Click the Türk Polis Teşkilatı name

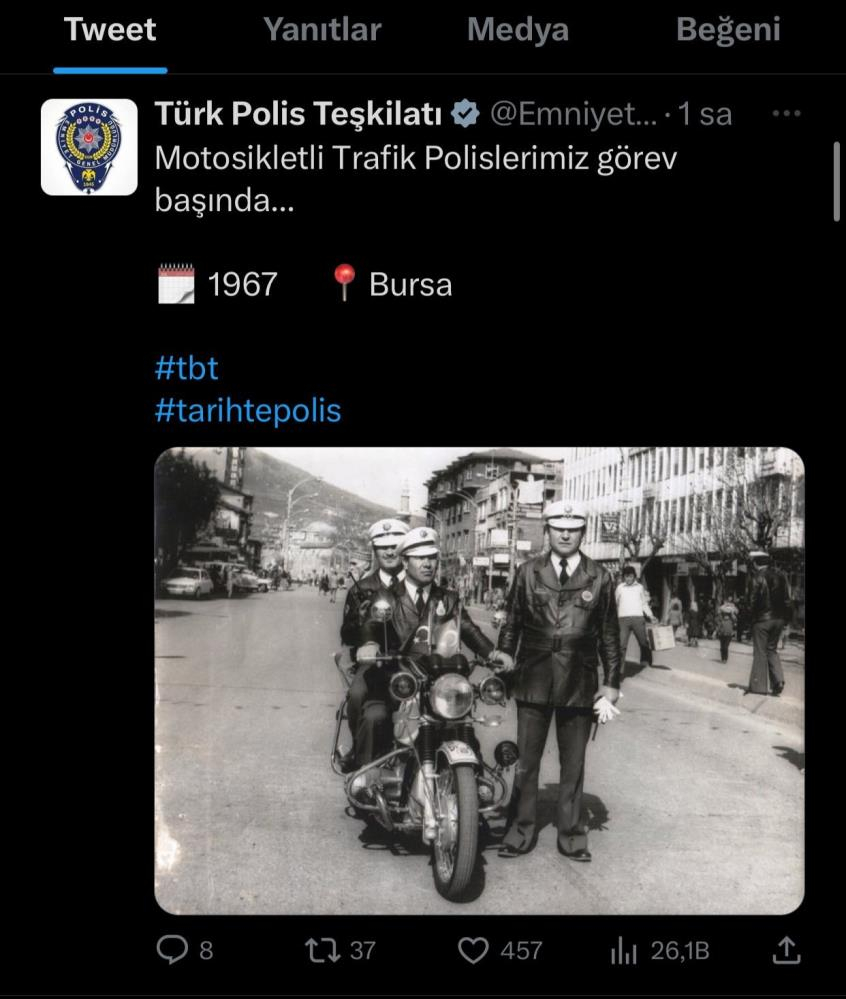point(298,114)
